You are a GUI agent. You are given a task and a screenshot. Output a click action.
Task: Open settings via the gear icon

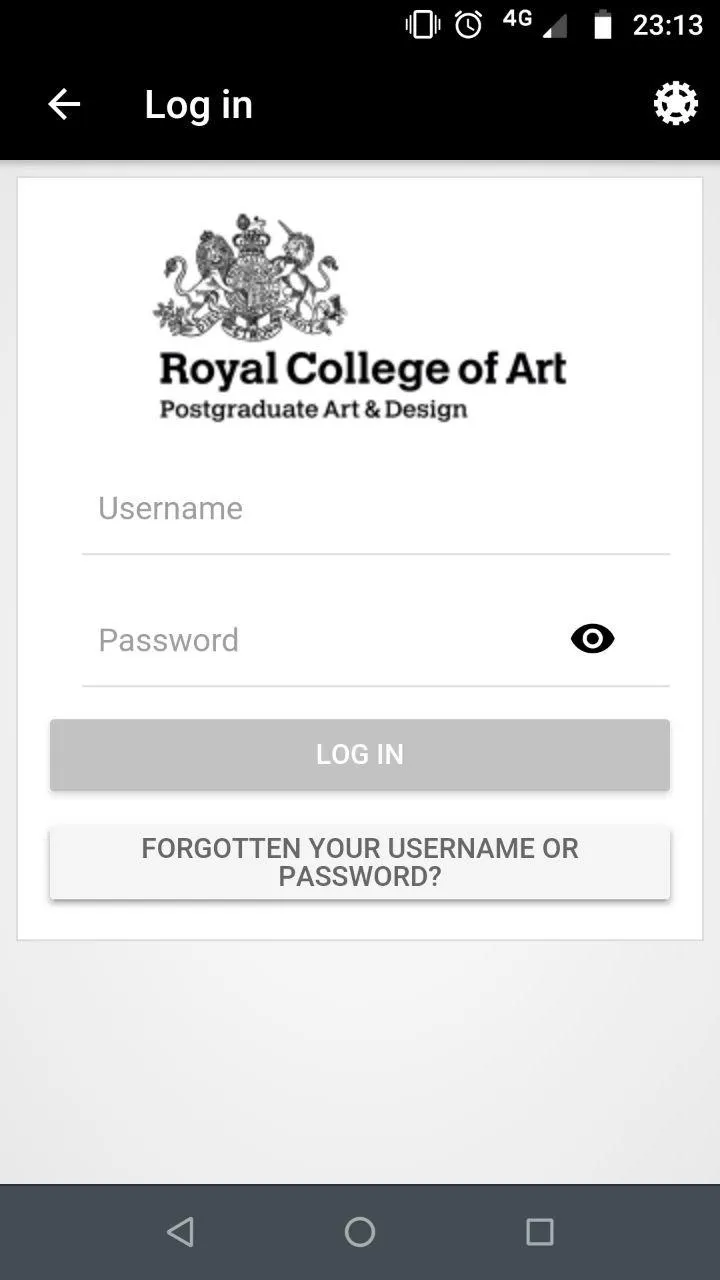pyautogui.click(x=675, y=103)
